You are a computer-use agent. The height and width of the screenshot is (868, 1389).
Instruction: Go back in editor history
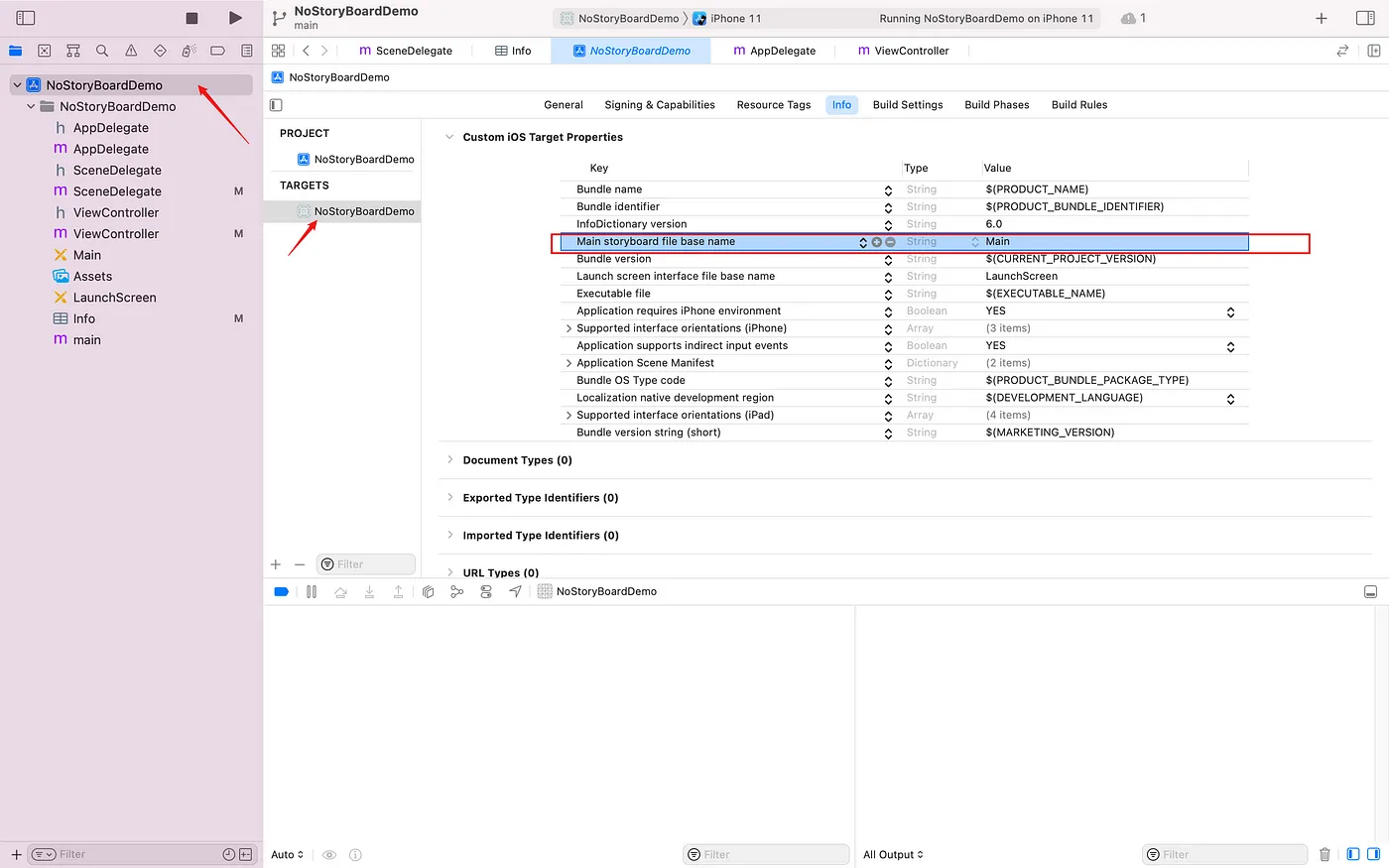[x=306, y=51]
